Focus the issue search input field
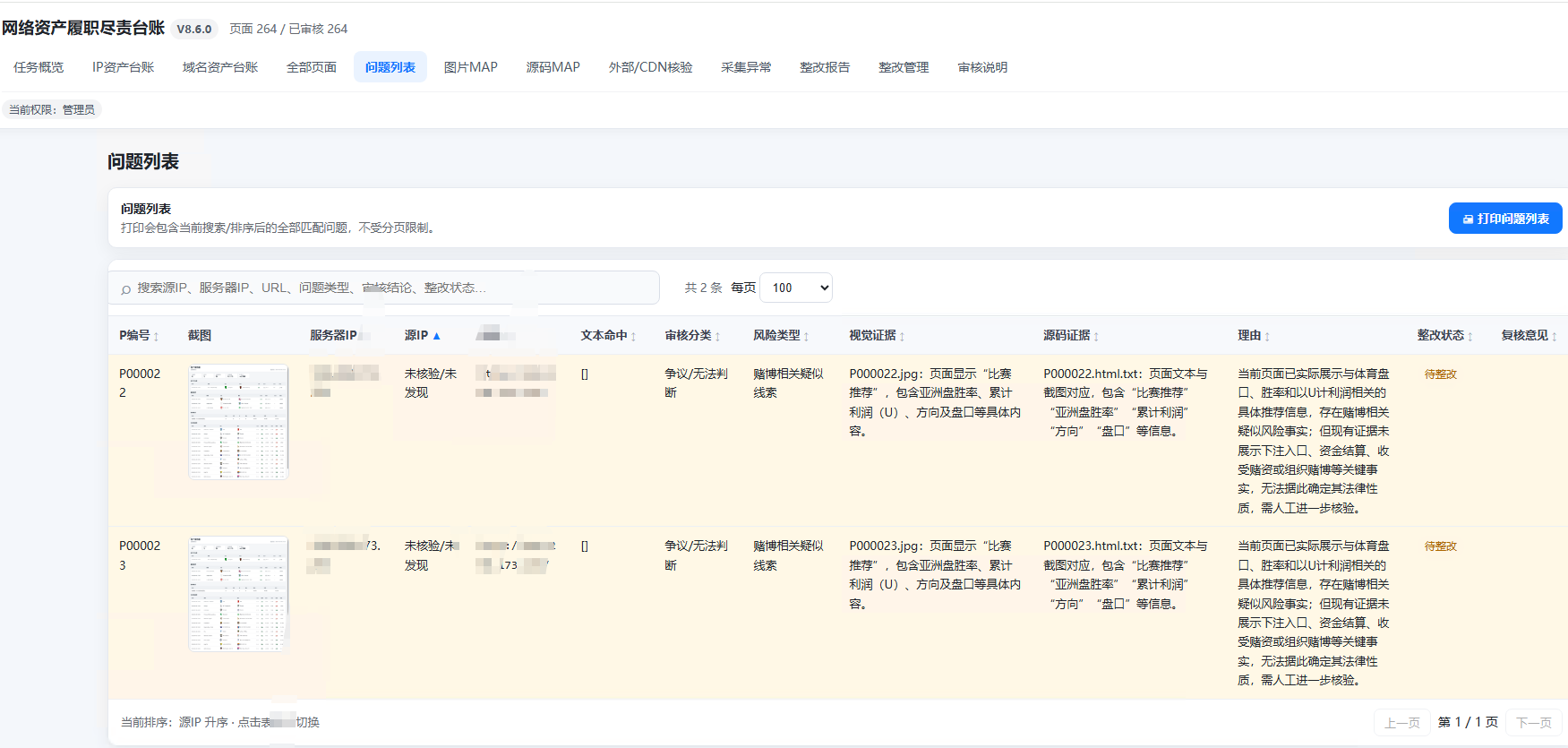The height and width of the screenshot is (748, 1568). coord(384,288)
